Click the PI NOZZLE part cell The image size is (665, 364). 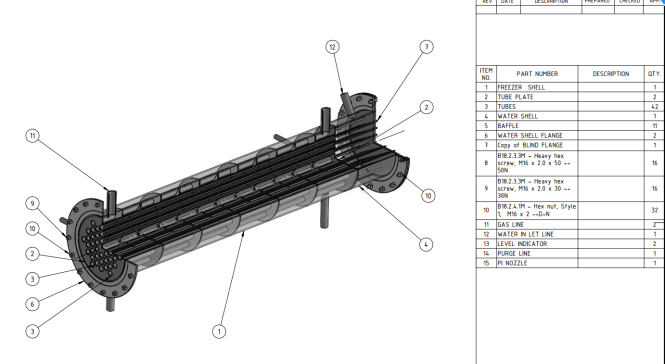[x=537, y=263]
